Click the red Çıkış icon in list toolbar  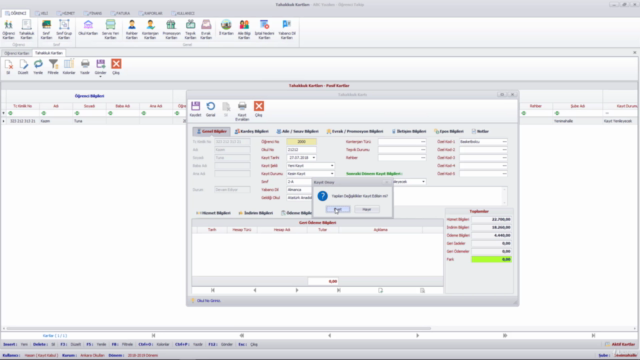[x=116, y=67]
